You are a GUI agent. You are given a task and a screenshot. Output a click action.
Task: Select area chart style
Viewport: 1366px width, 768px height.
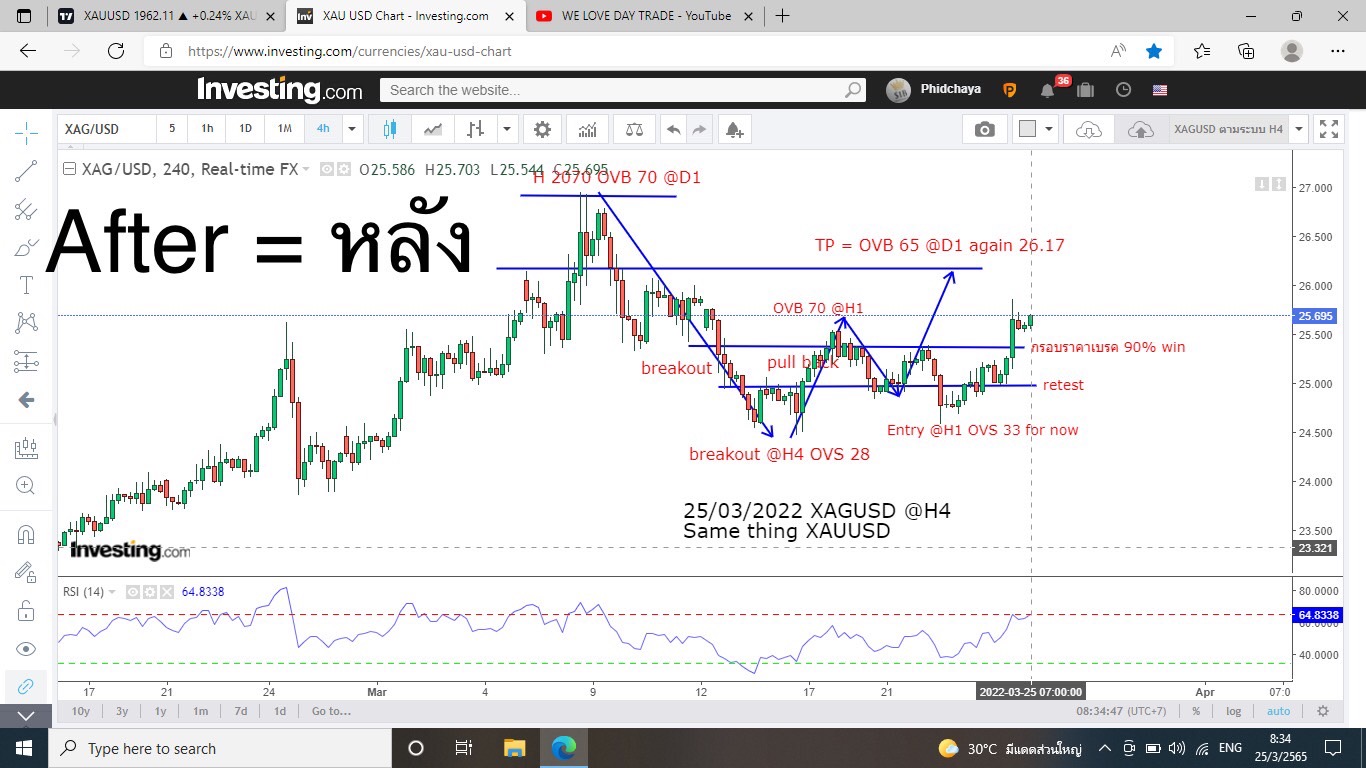point(433,129)
